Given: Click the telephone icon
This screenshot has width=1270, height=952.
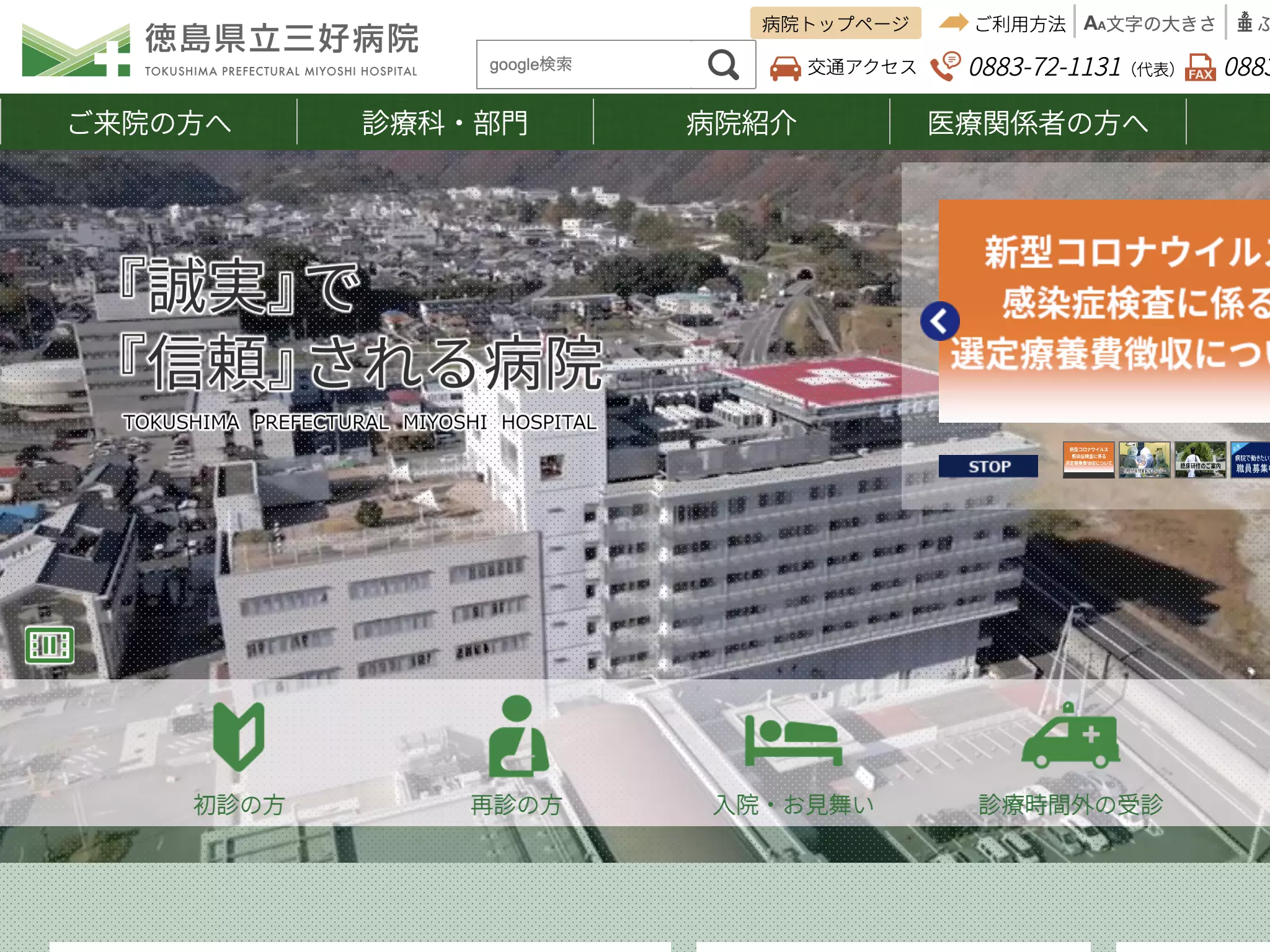Looking at the screenshot, I should 946,67.
